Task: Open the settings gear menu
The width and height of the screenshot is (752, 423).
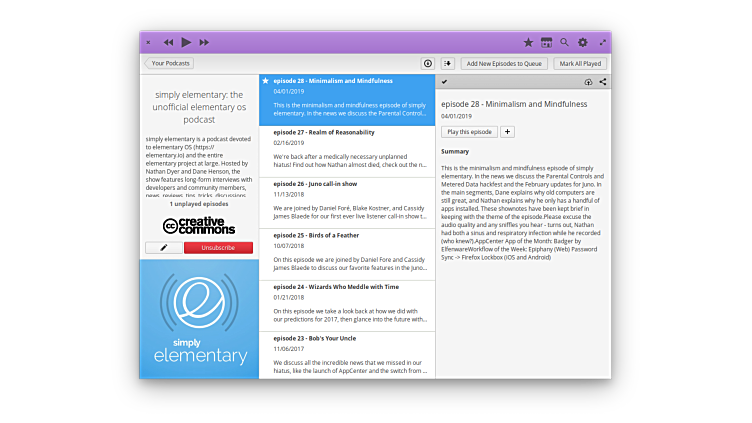Action: pos(583,42)
